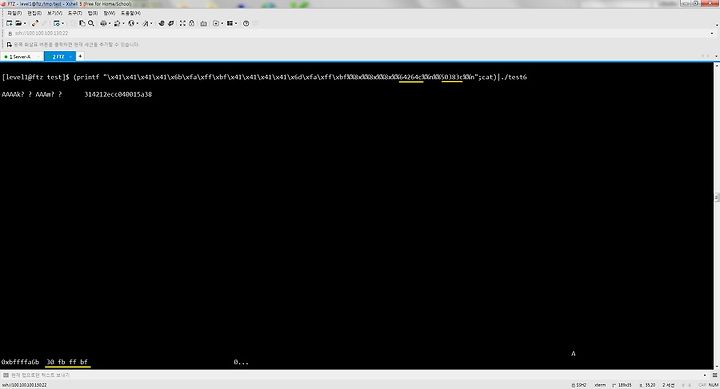The height and width of the screenshot is (389, 720).
Task: Click the Print toolbar icon
Action: (103, 23)
